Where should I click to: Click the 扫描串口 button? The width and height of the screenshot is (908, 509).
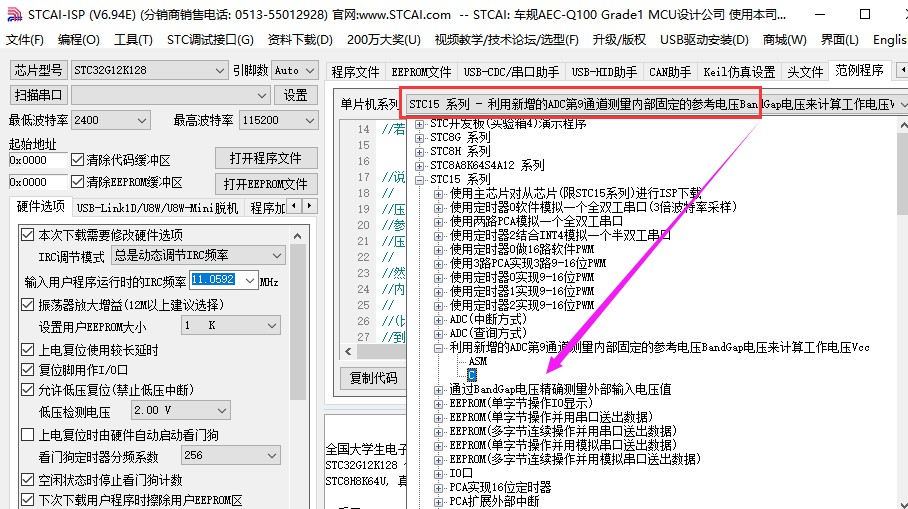[39, 94]
